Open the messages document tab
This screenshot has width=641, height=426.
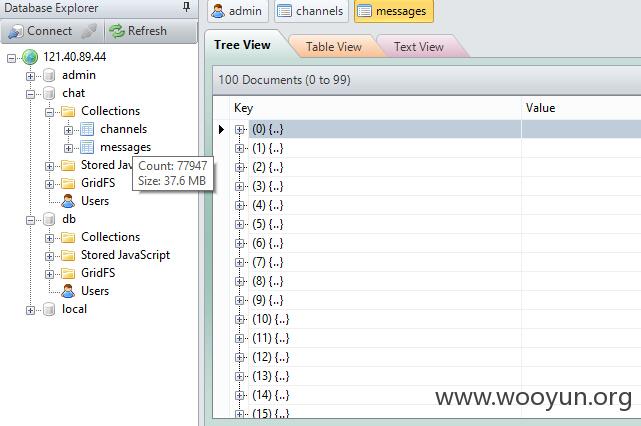[394, 11]
